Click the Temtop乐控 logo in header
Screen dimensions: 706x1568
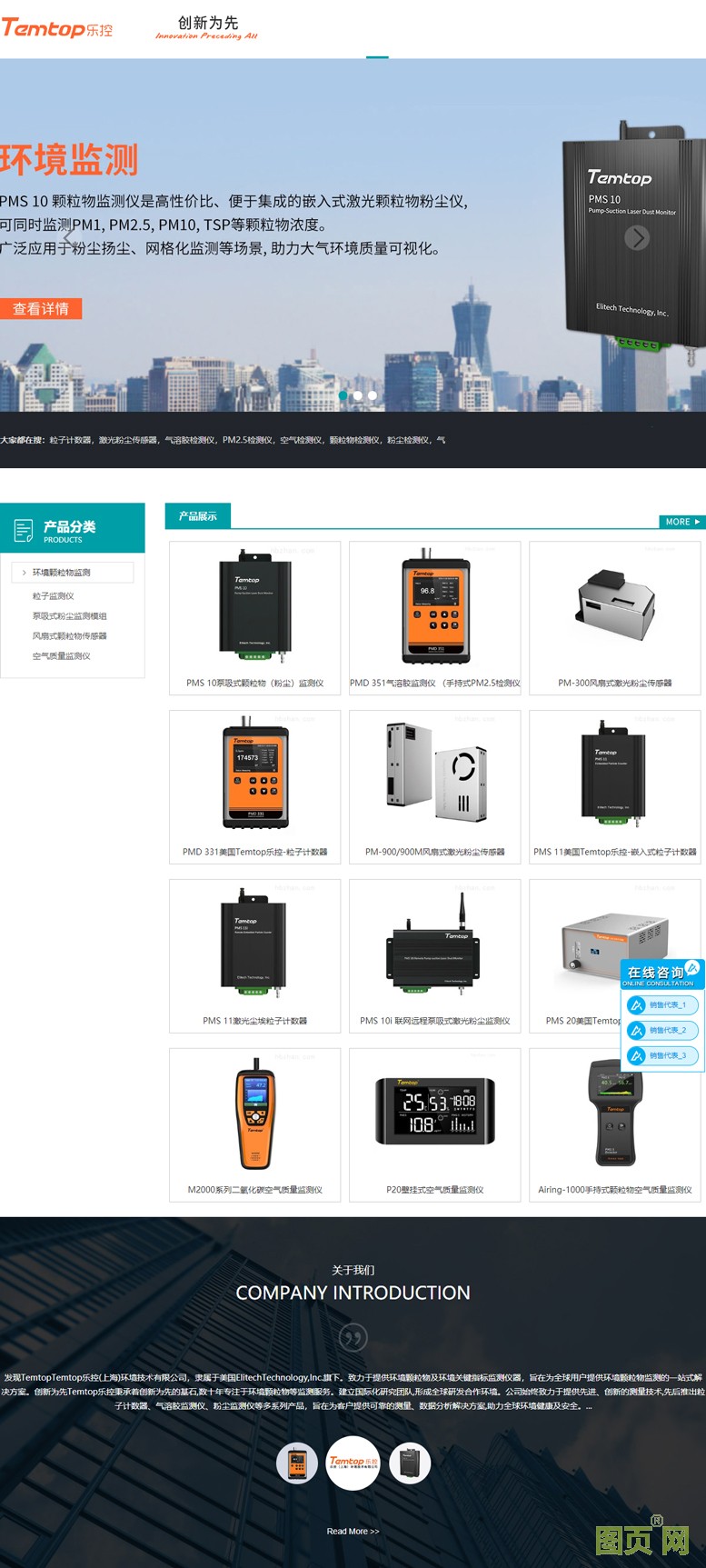57,28
